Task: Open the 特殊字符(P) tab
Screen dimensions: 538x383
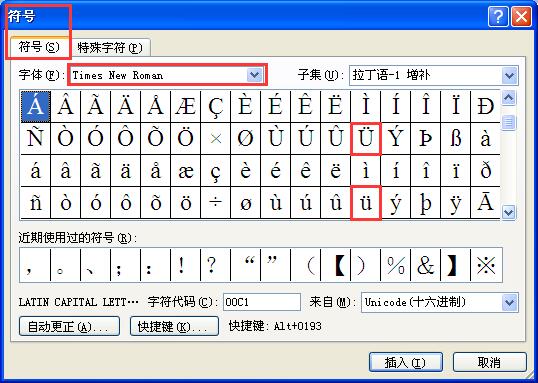Action: point(110,48)
